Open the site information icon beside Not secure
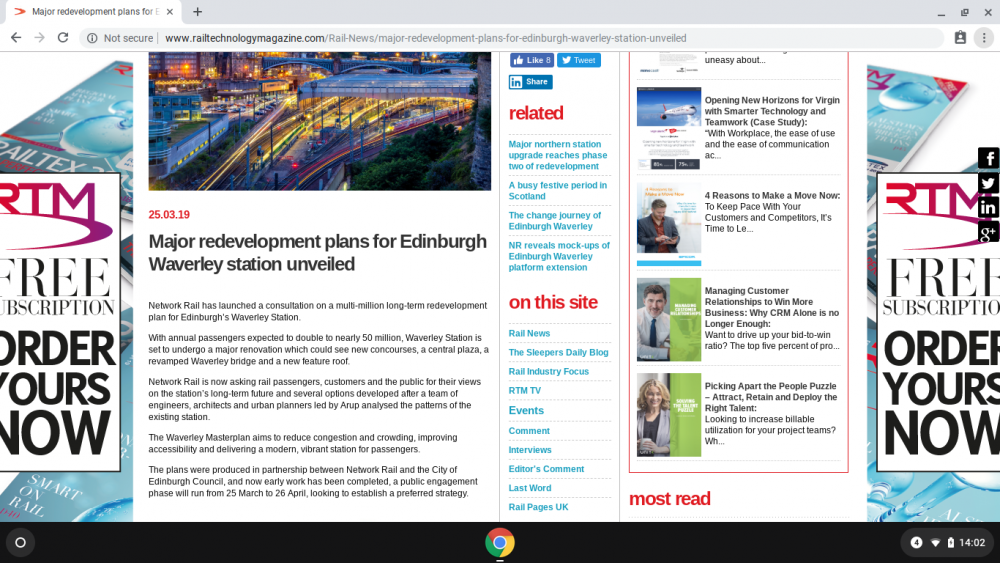Image resolution: width=1000 pixels, height=563 pixels. (x=92, y=38)
